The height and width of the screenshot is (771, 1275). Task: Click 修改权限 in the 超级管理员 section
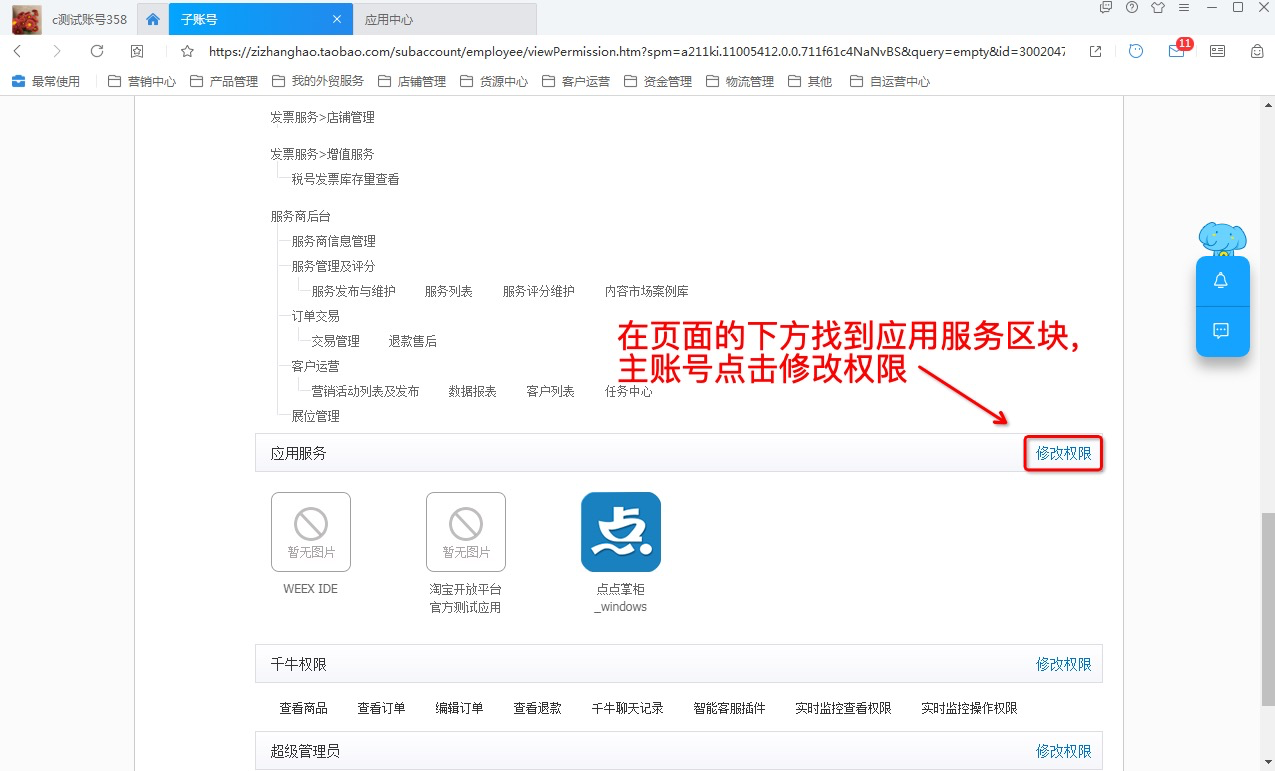1064,751
